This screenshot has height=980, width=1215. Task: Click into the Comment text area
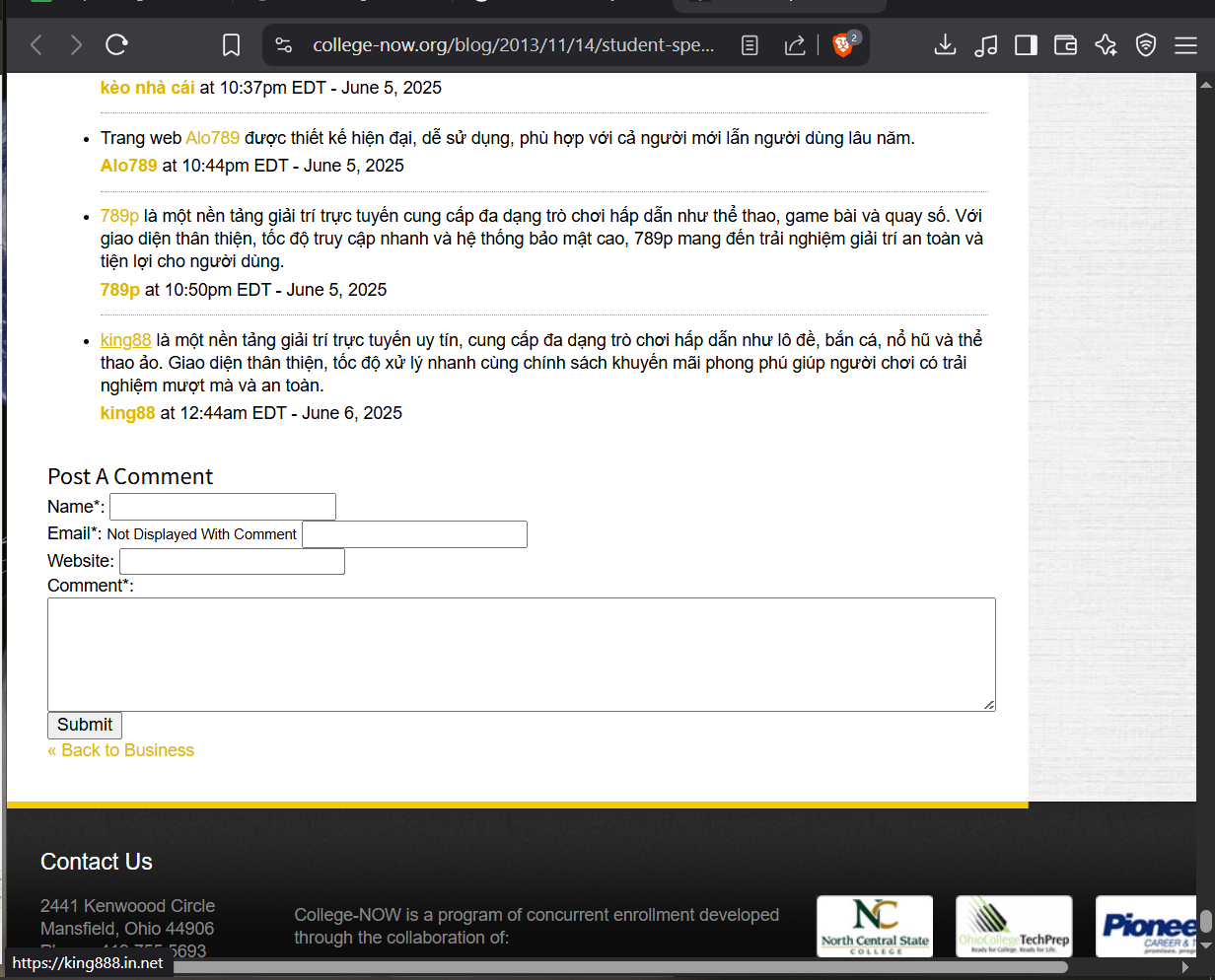click(522, 654)
